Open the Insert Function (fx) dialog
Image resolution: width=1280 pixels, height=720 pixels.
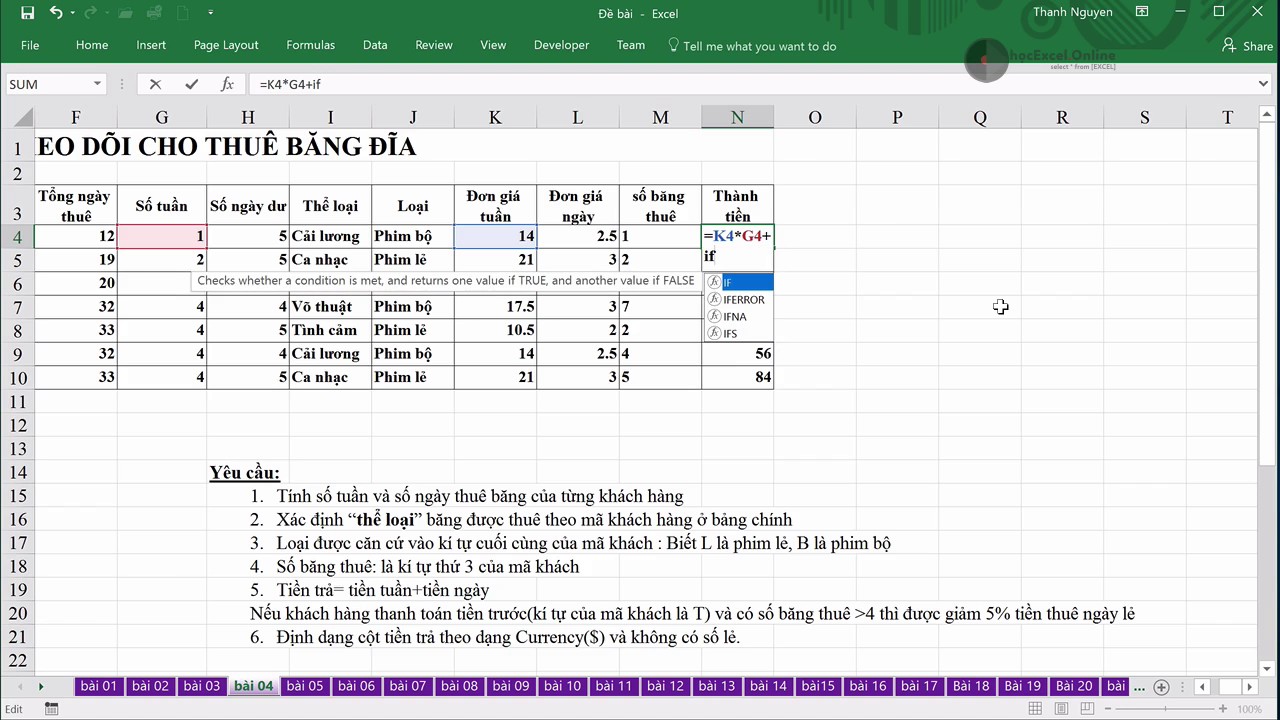coord(227,84)
